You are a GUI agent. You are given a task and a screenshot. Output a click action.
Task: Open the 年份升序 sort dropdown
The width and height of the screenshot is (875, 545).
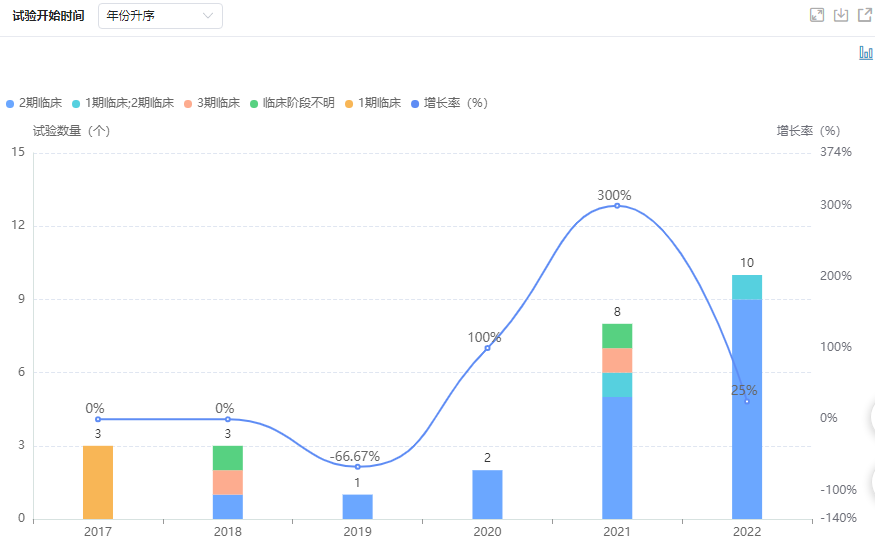160,16
